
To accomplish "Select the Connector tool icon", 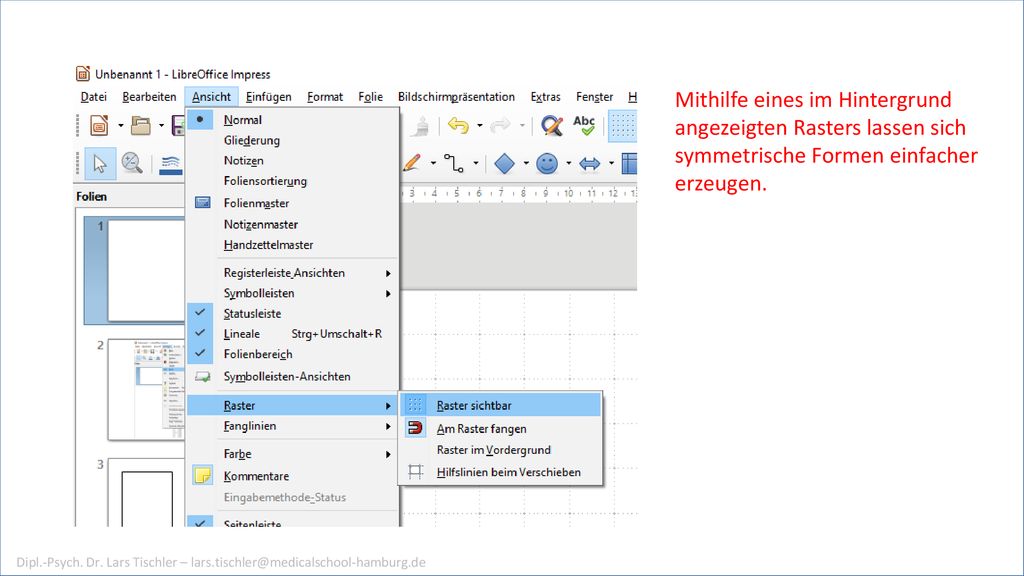I will (x=454, y=163).
